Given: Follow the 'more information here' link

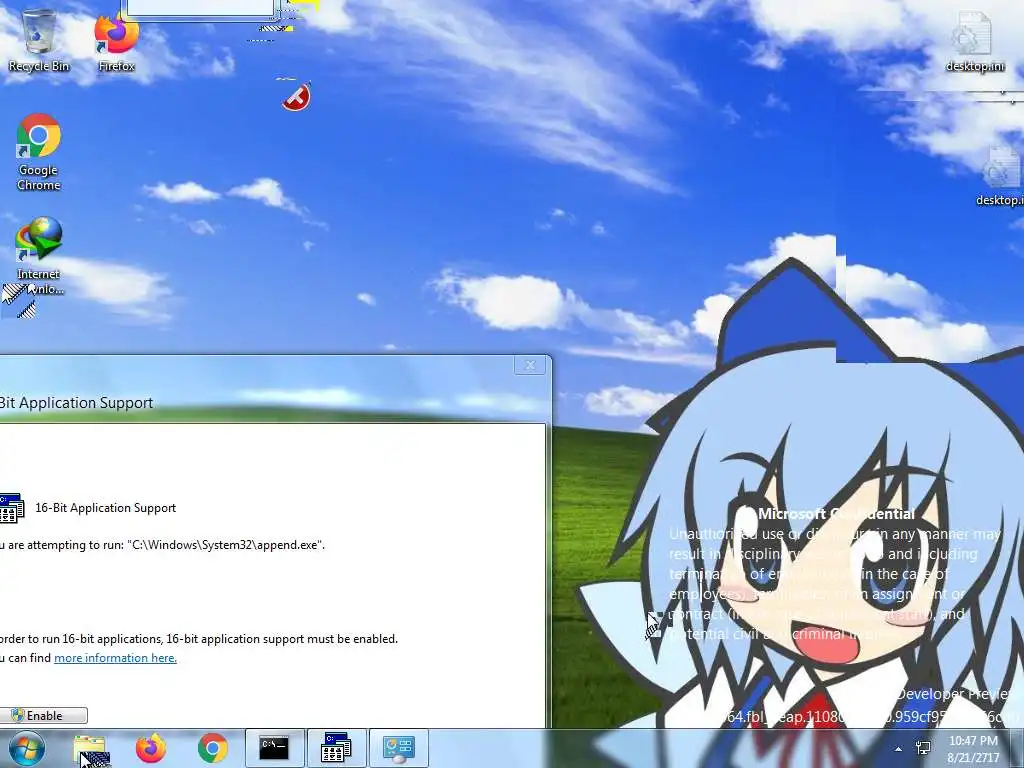Looking at the screenshot, I should pyautogui.click(x=115, y=658).
